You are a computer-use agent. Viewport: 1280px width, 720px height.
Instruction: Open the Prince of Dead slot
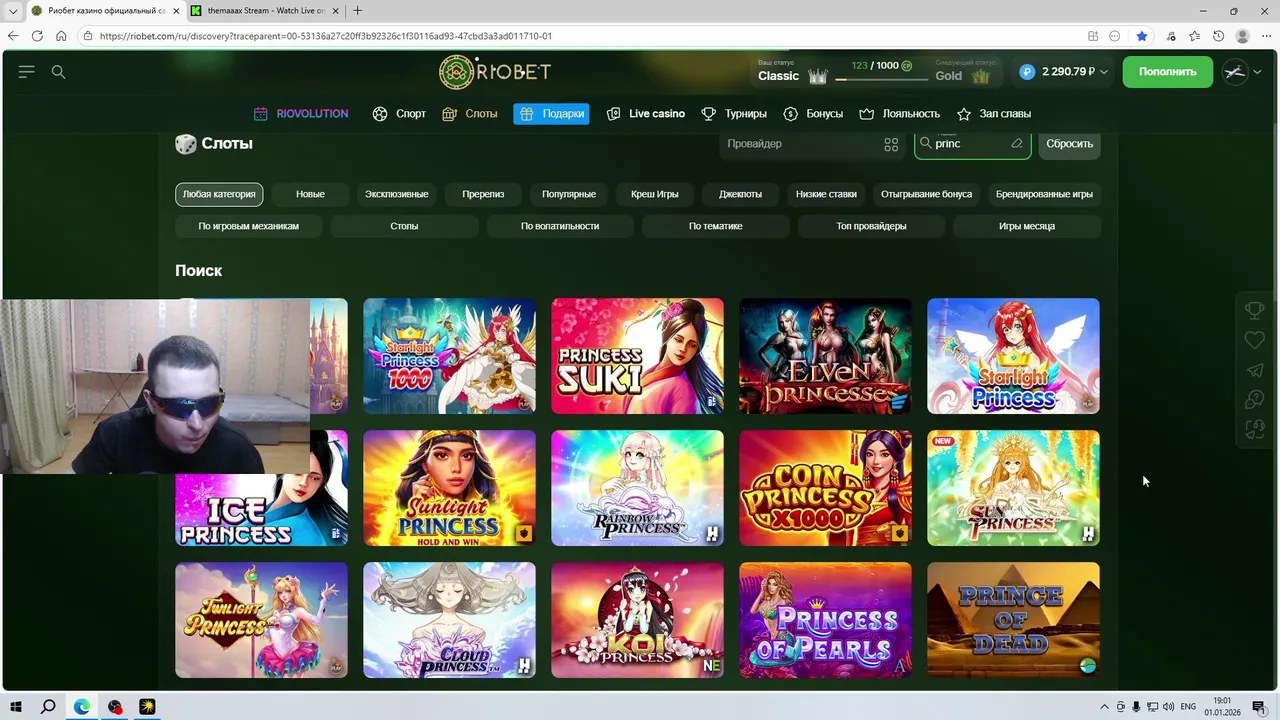click(1013, 620)
